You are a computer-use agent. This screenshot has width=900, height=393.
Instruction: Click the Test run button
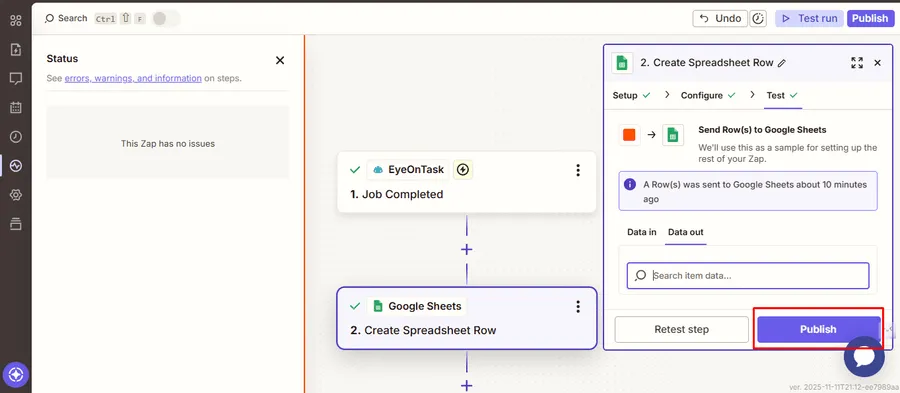[809, 18]
